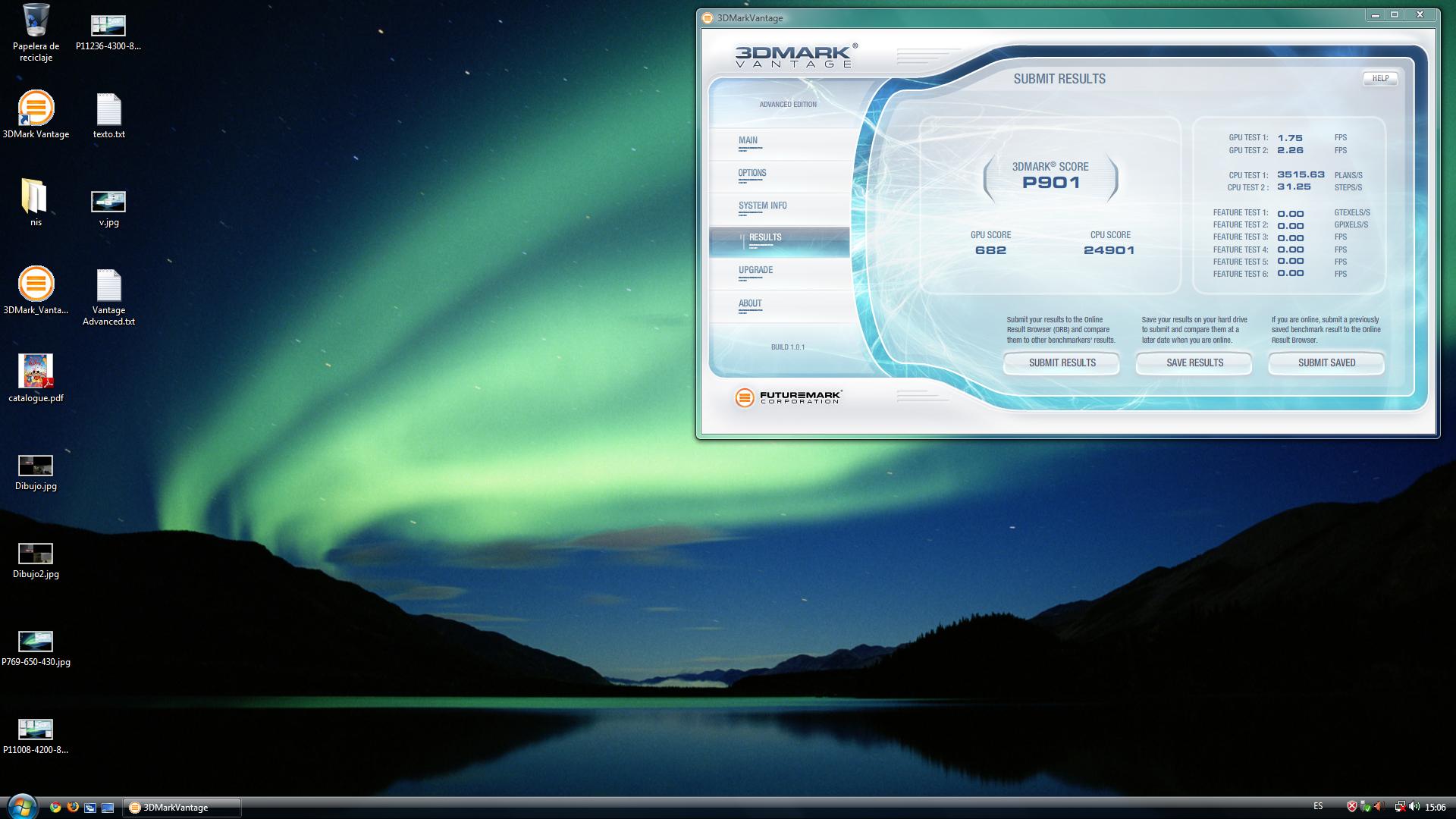Launch the 3DMark Vantage desktop shortcut
The image size is (1456, 819).
[x=36, y=115]
